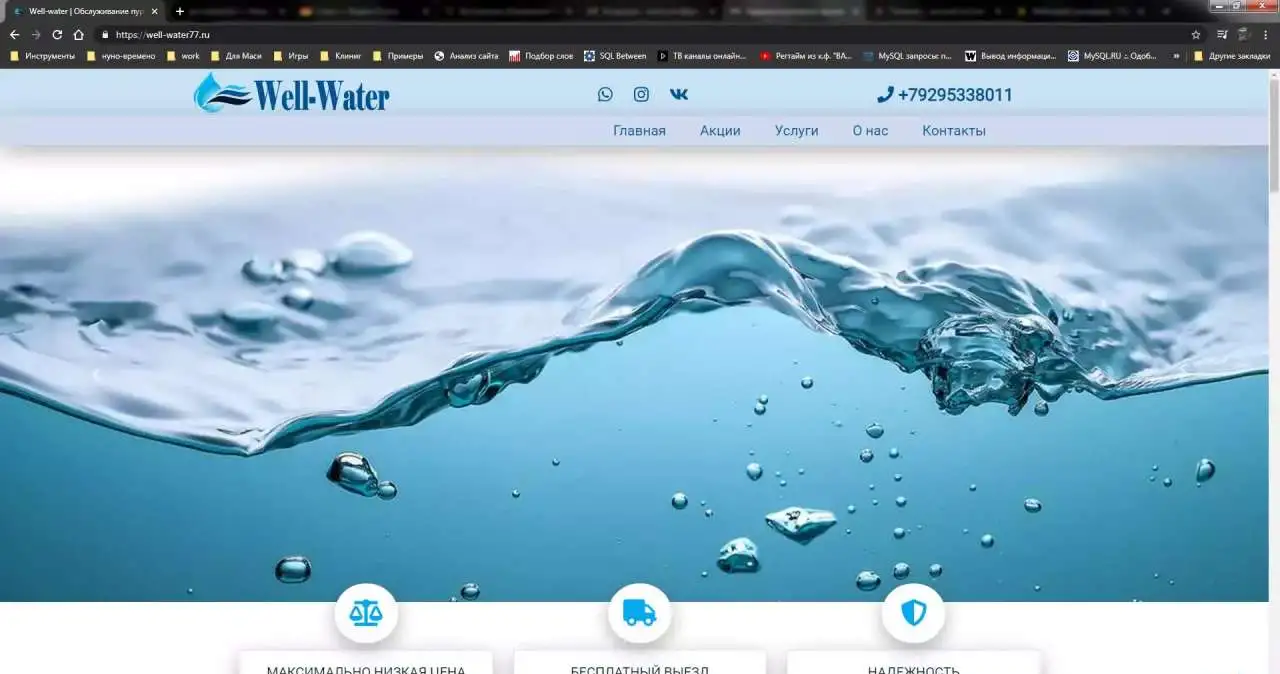Click the scales icon above Максимально низкая цена
Screen dimensions: 1280x674
366,614
